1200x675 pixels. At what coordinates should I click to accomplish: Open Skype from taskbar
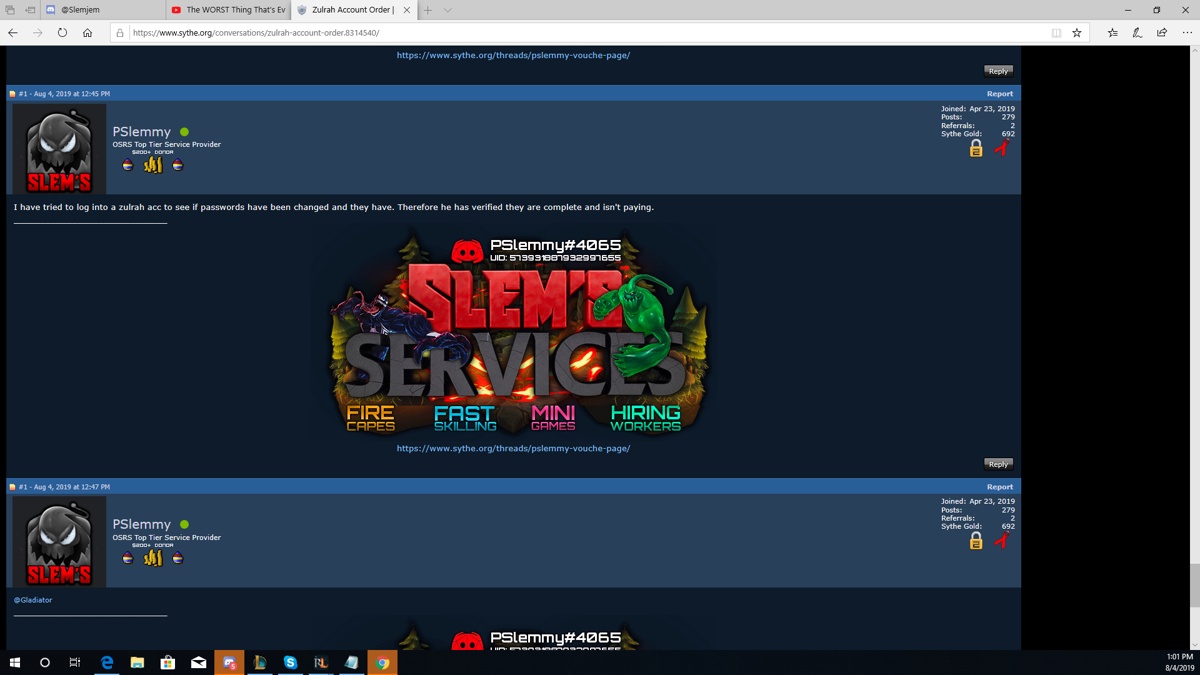[x=290, y=662]
